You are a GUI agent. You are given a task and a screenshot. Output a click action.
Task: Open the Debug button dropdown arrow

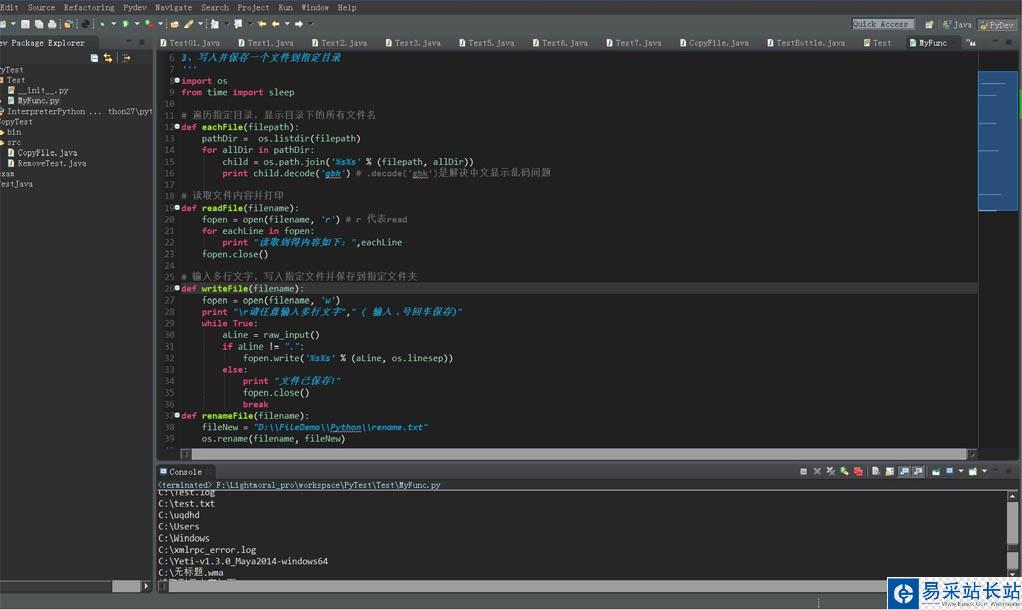[113, 24]
